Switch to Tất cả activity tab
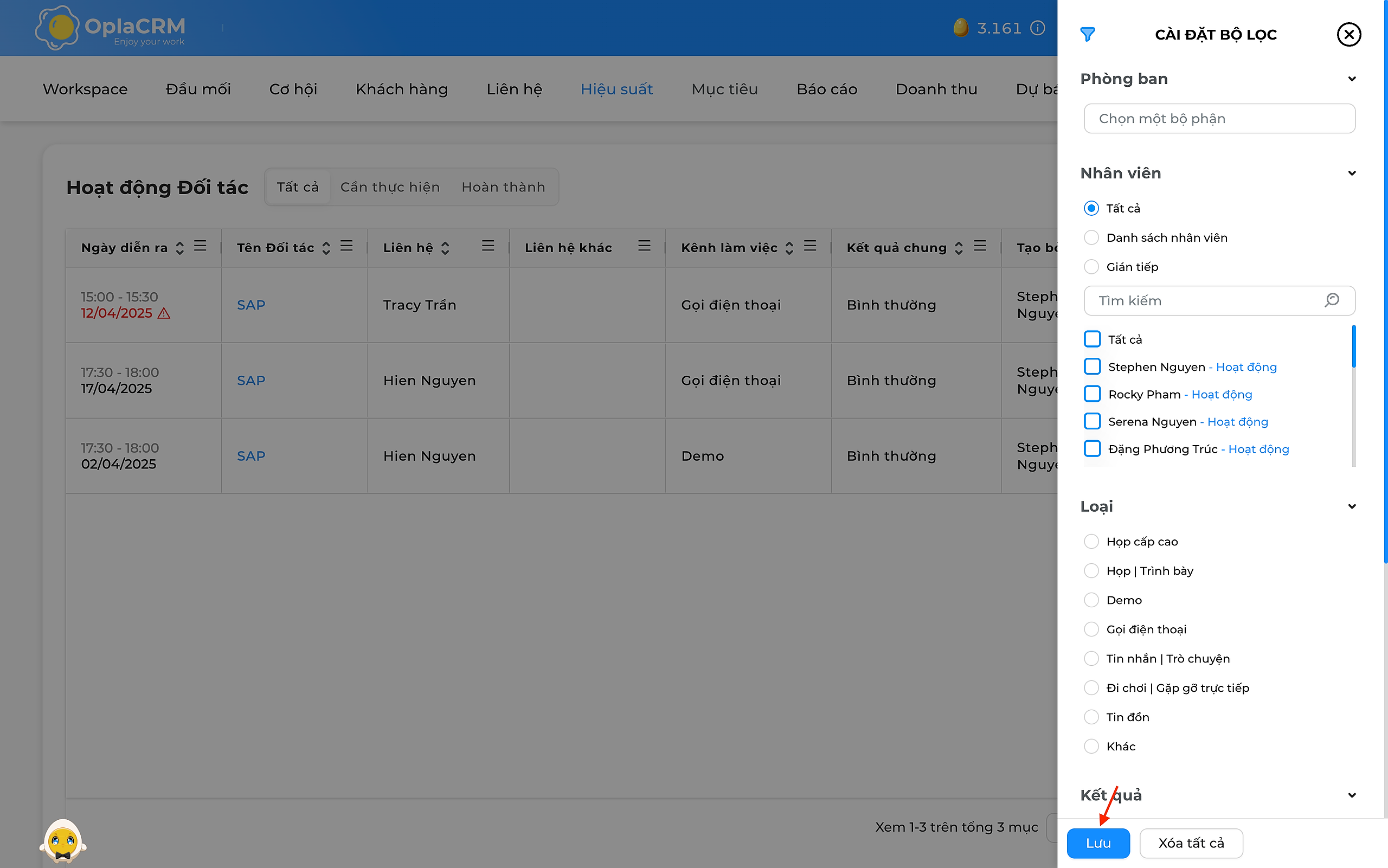The image size is (1388, 868). point(297,187)
